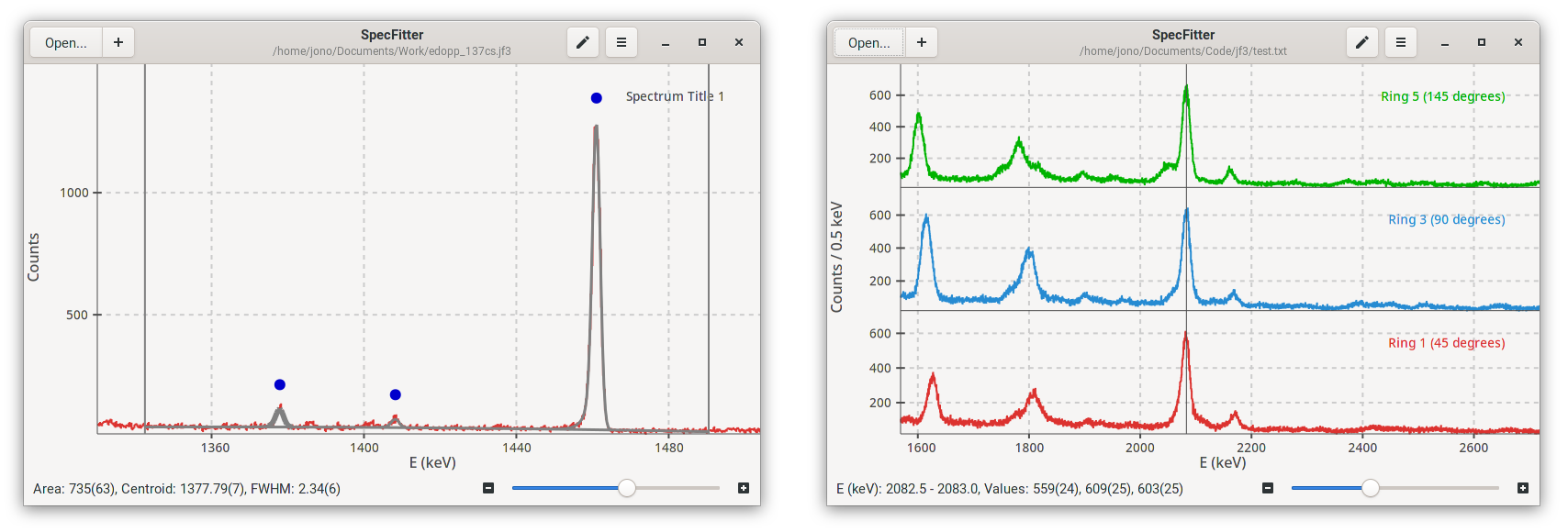Click 'Ring 5 (145 degrees)' label
Viewport: 1568px width, 532px height.
(1443, 96)
